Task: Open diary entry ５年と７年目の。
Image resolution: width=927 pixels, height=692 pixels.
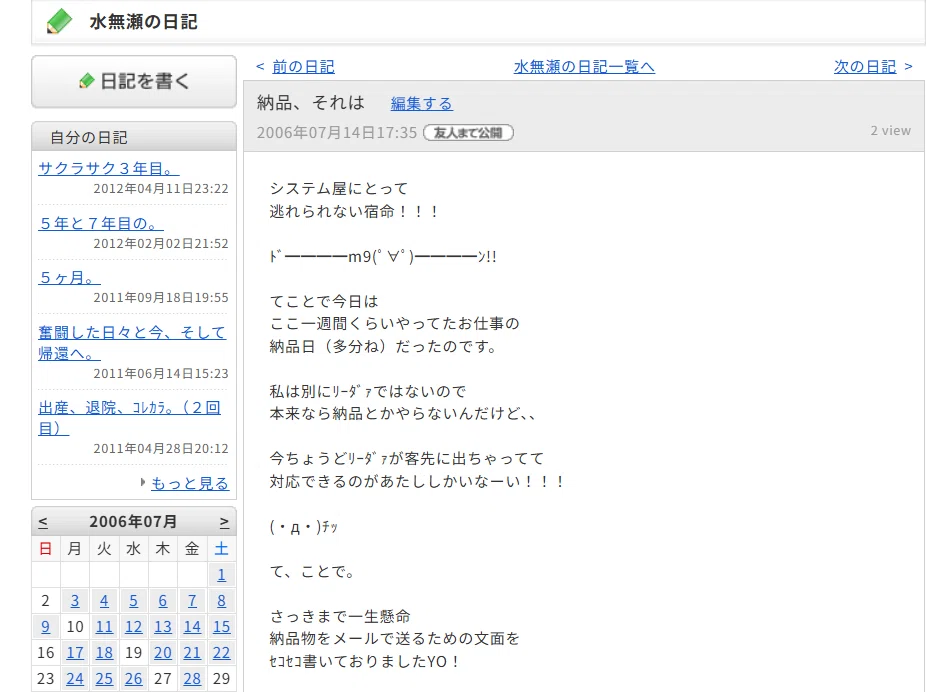Action: 101,223
